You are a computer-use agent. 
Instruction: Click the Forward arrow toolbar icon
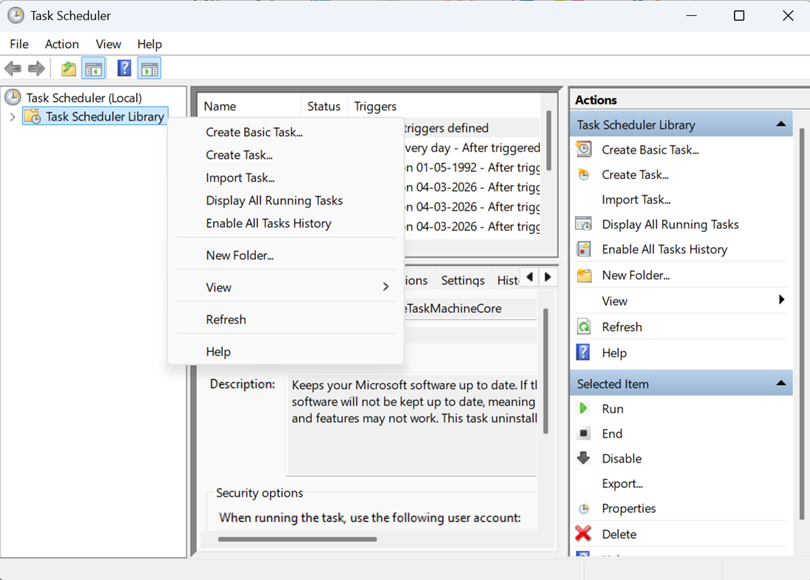pyautogui.click(x=36, y=69)
